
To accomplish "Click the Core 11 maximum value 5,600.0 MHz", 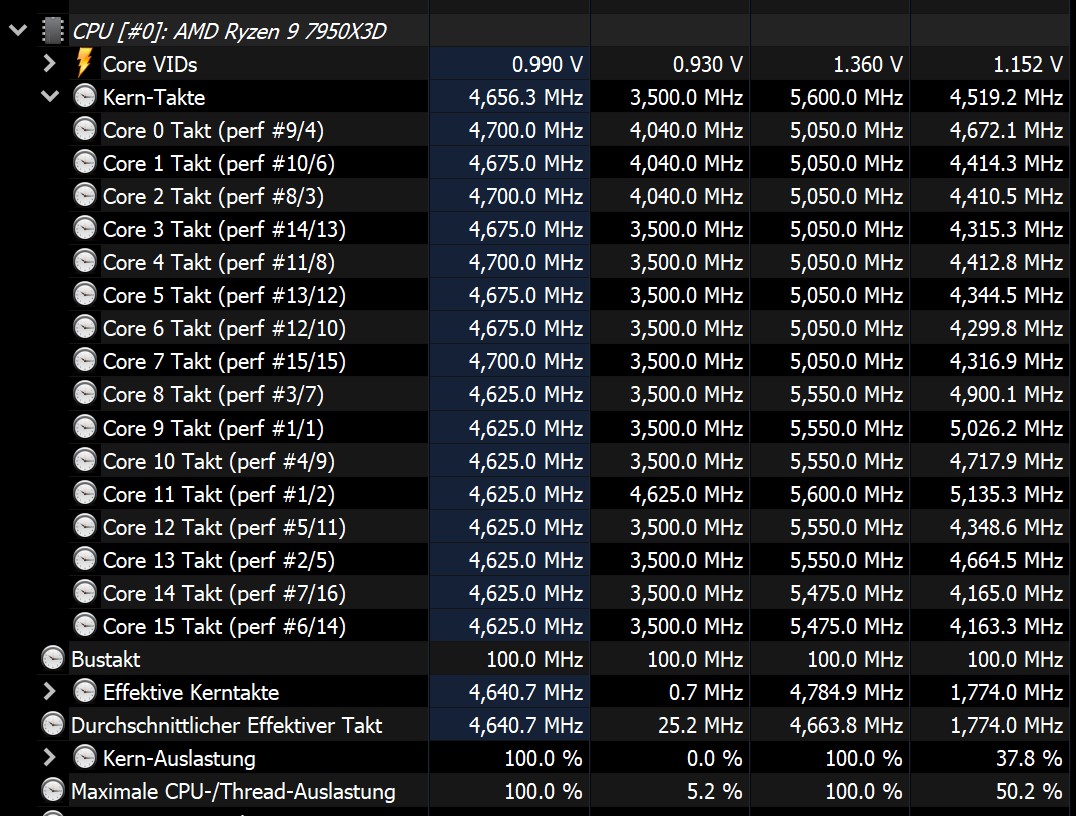I will (x=846, y=494).
